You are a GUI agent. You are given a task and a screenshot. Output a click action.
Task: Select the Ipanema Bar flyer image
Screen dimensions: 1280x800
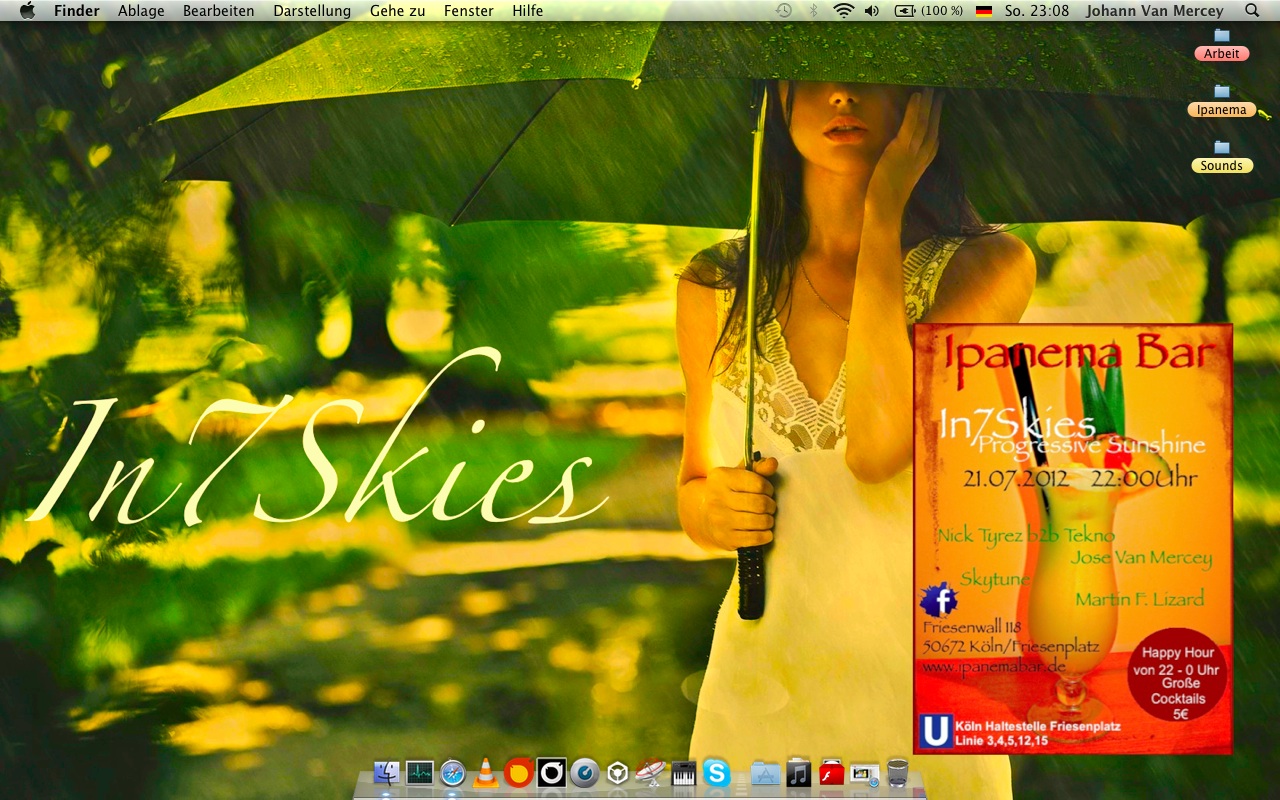point(1072,538)
